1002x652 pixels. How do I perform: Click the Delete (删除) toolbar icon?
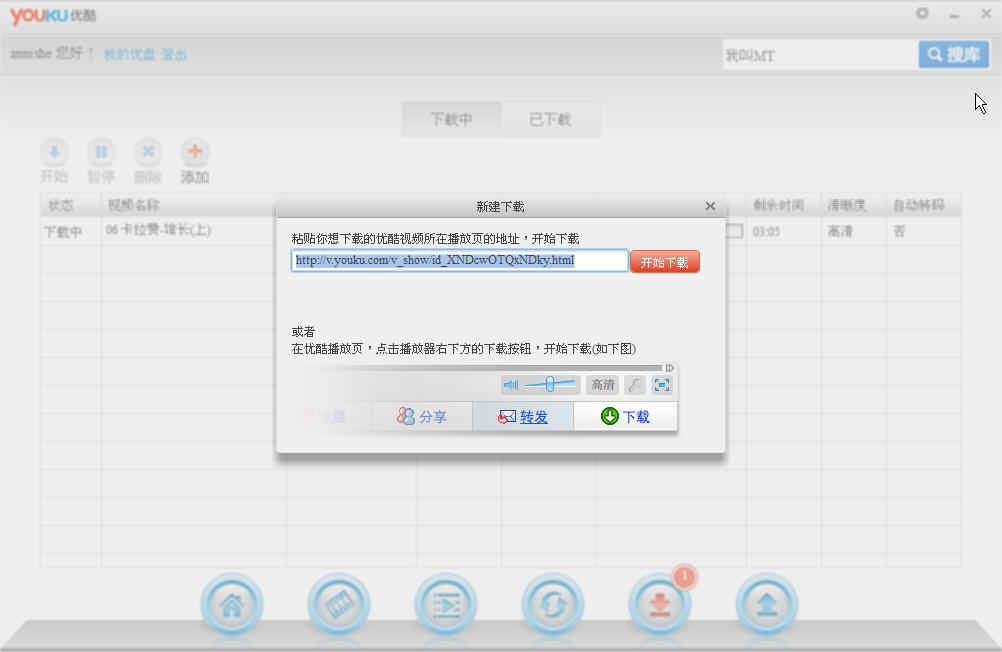[x=148, y=152]
